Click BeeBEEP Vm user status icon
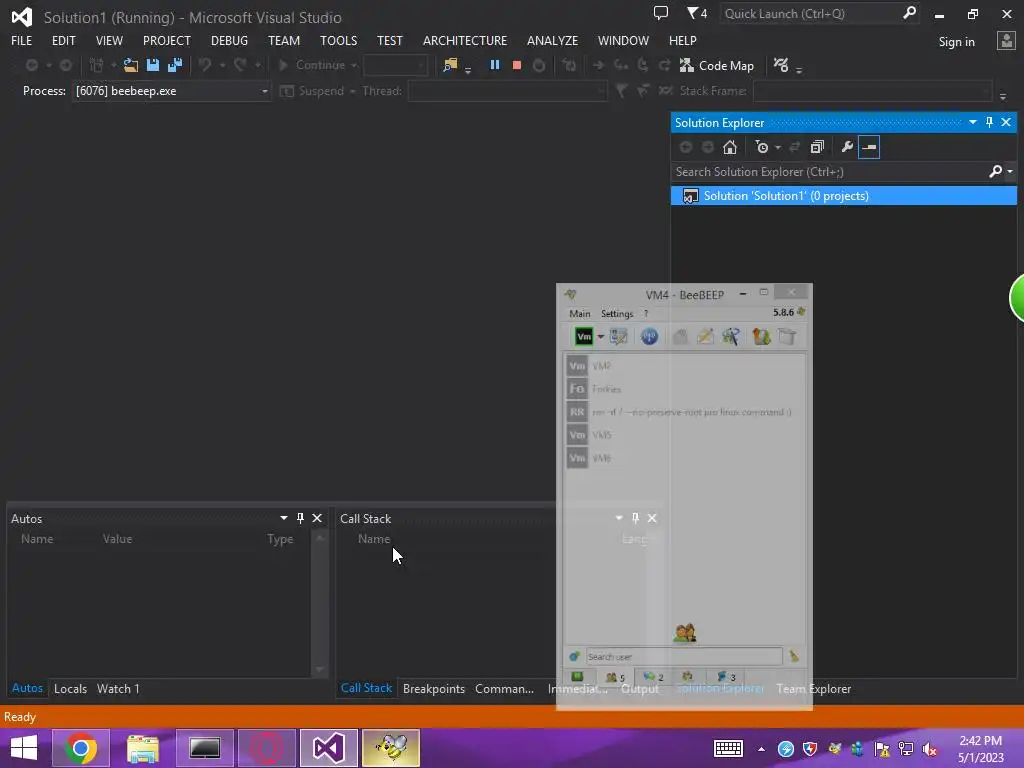Image resolution: width=1024 pixels, height=768 pixels. click(584, 337)
